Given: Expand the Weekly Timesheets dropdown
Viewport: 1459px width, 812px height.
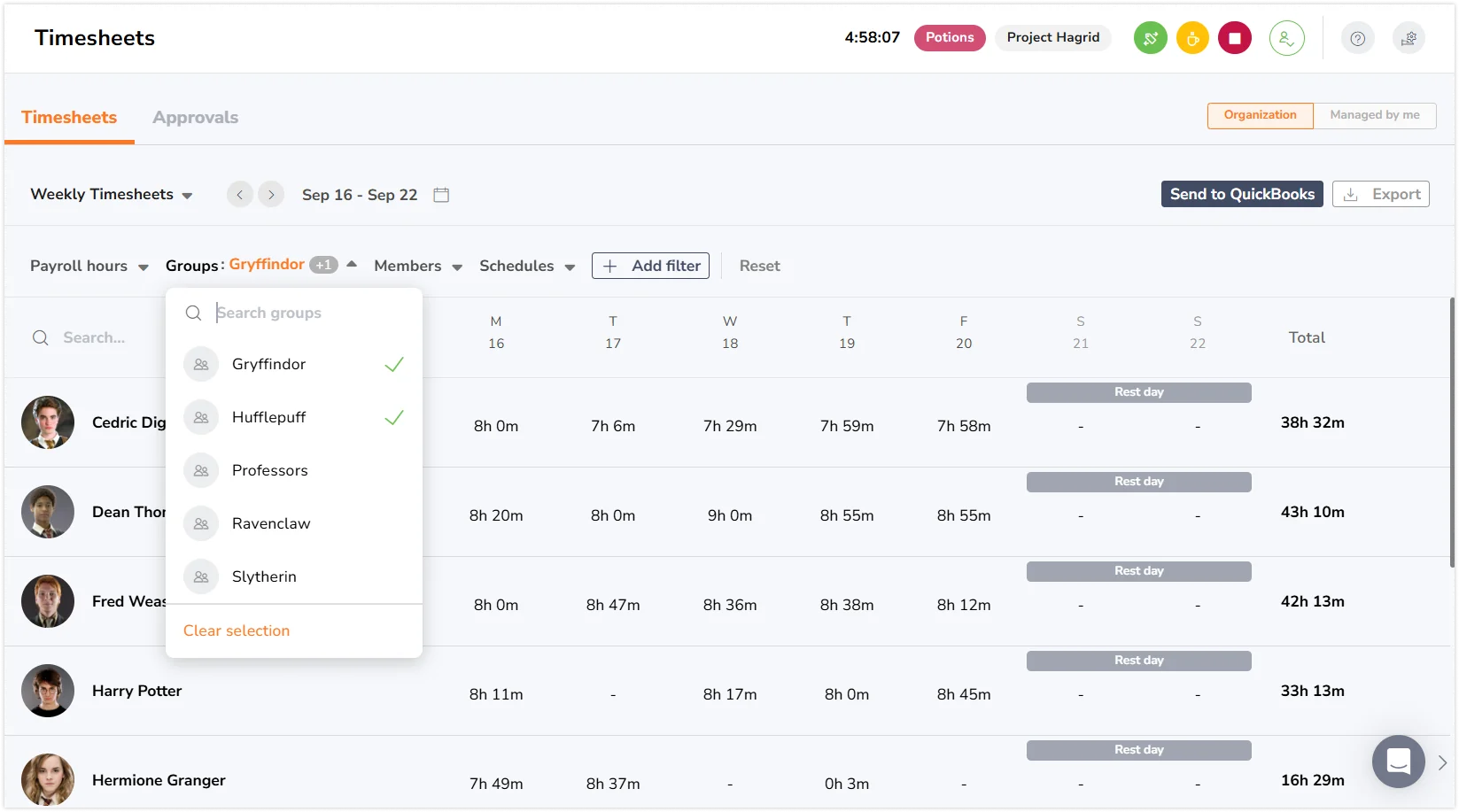Looking at the screenshot, I should pos(112,195).
